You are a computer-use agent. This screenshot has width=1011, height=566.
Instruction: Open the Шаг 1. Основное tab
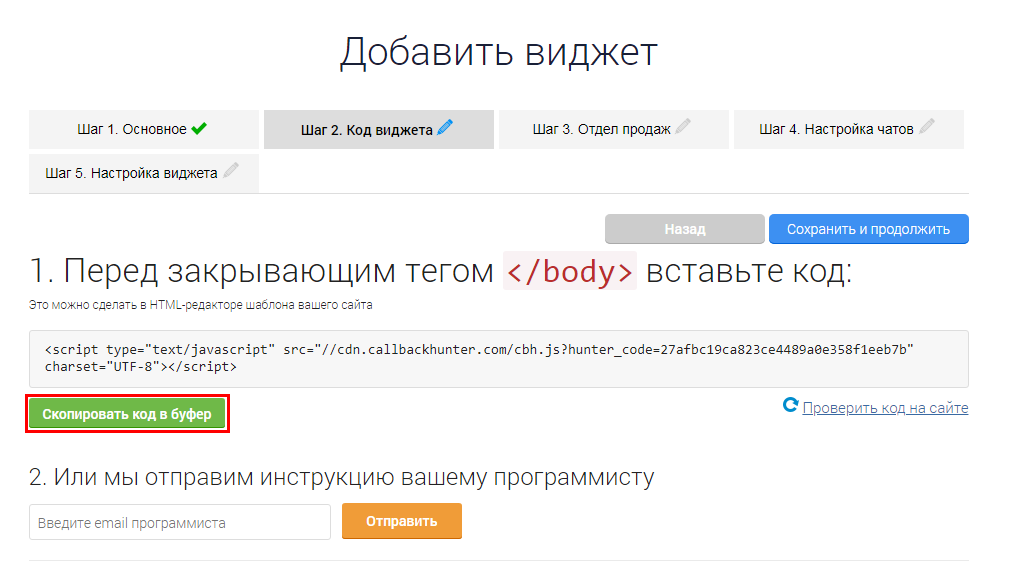(144, 130)
